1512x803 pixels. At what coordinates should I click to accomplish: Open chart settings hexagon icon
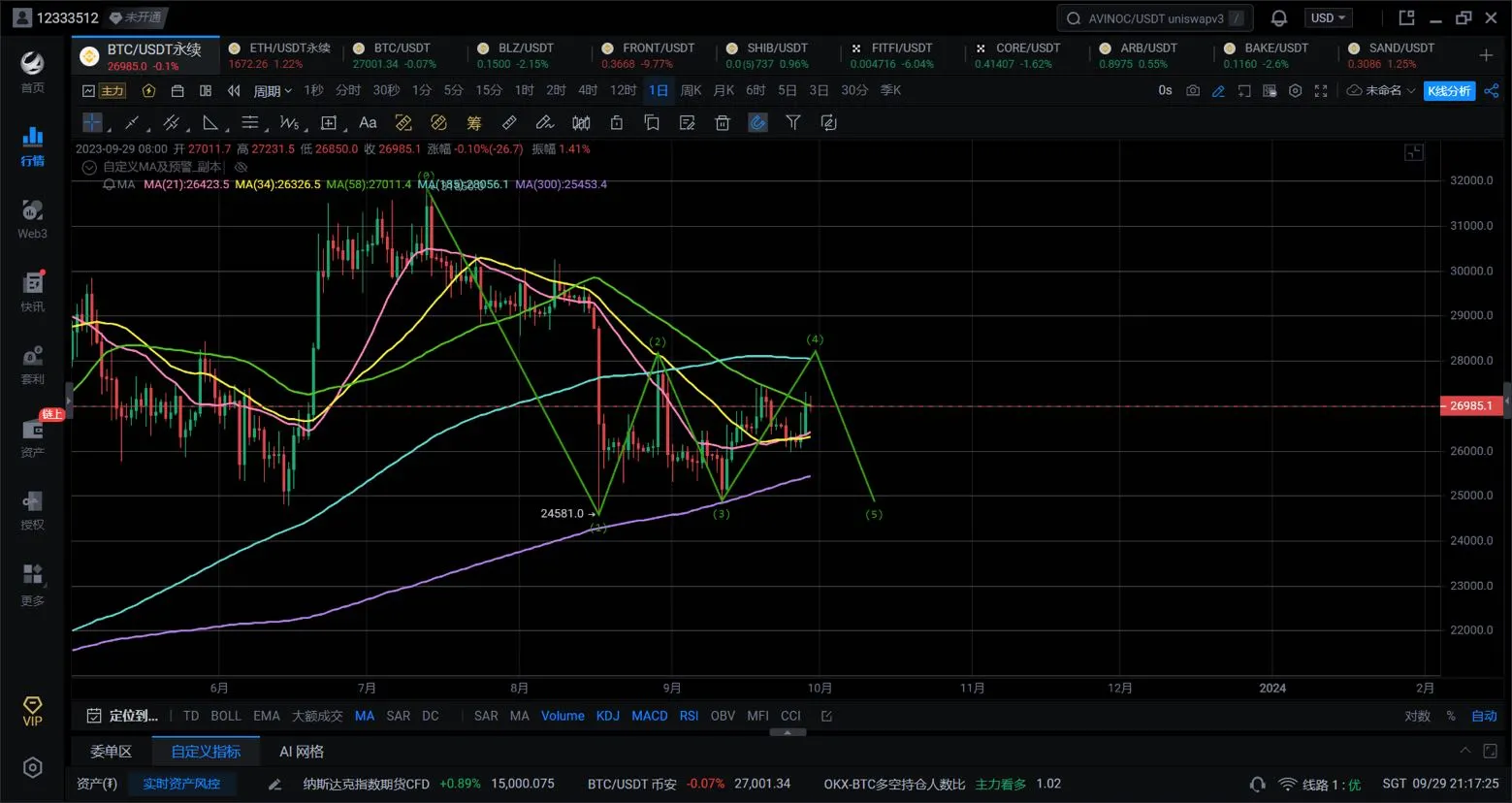click(x=1295, y=90)
